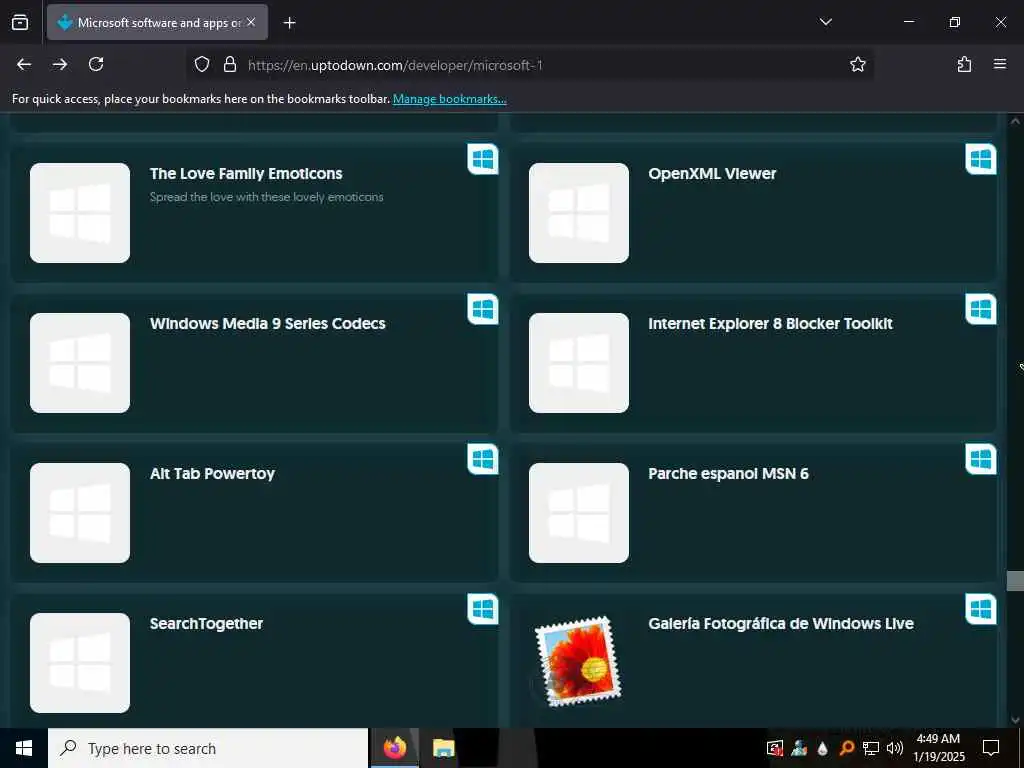Image resolution: width=1024 pixels, height=768 pixels.
Task: Click Windows badge on Internet Explorer 8 Blocker card
Action: 981,310
